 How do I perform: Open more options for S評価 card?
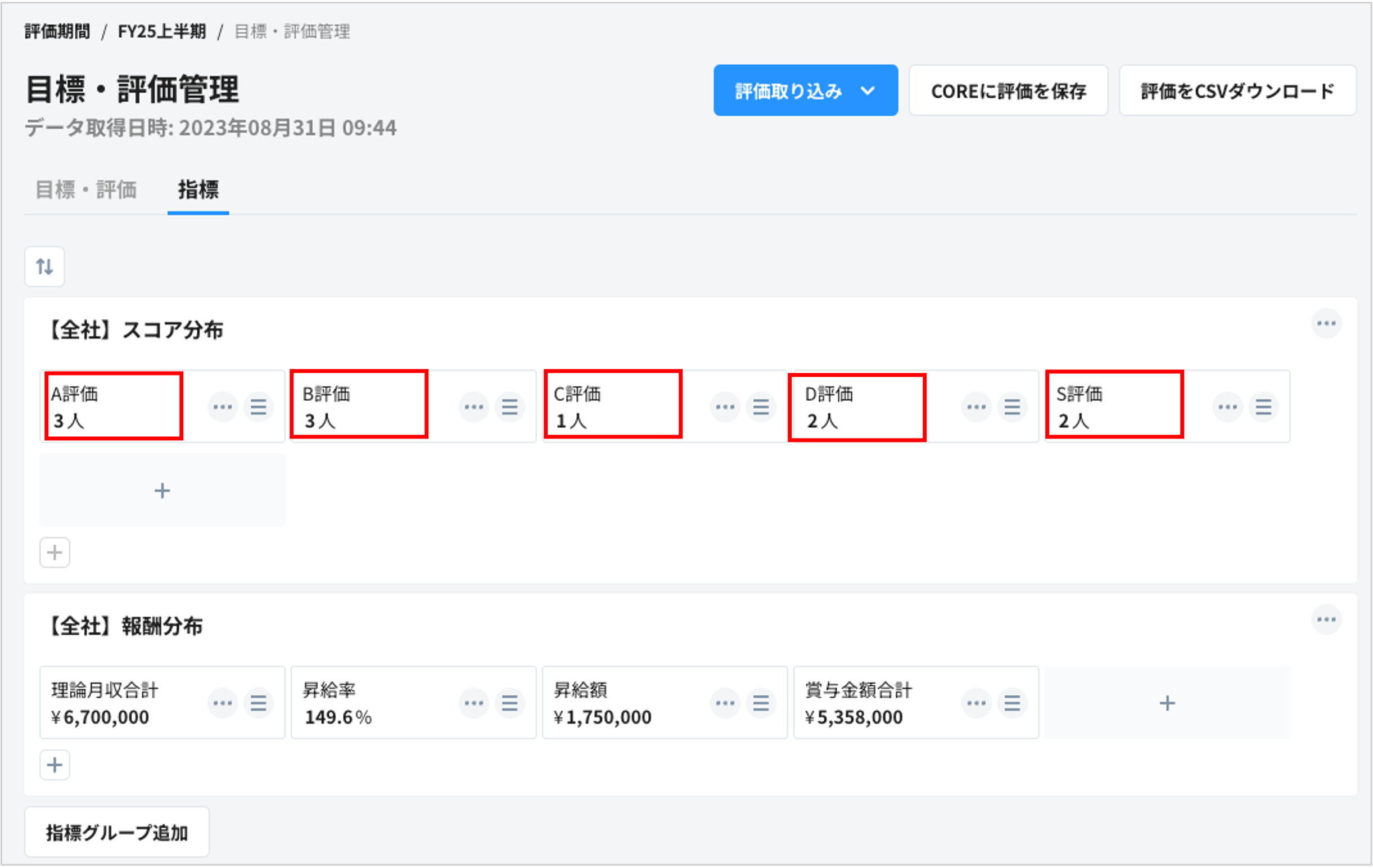[1227, 407]
